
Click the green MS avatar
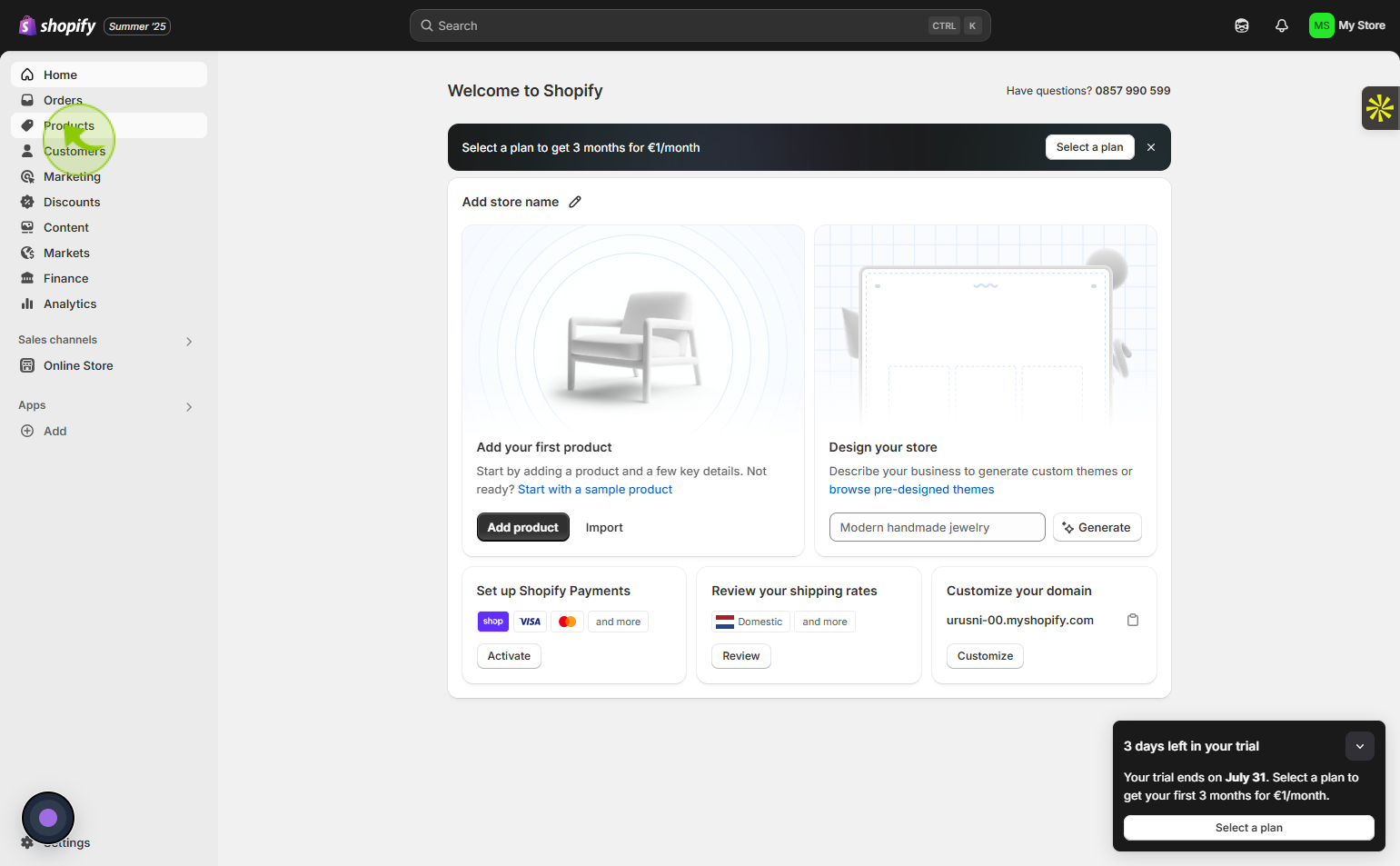pyautogui.click(x=1321, y=25)
